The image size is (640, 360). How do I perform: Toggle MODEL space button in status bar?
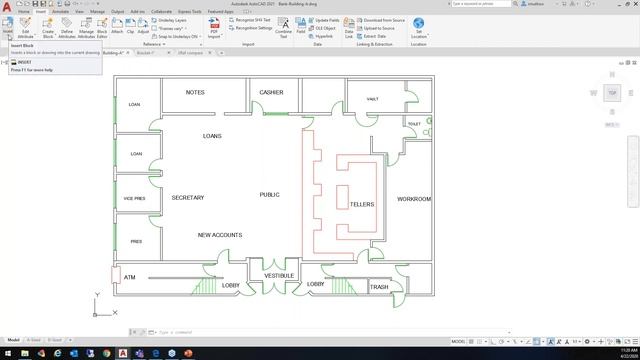(458, 341)
